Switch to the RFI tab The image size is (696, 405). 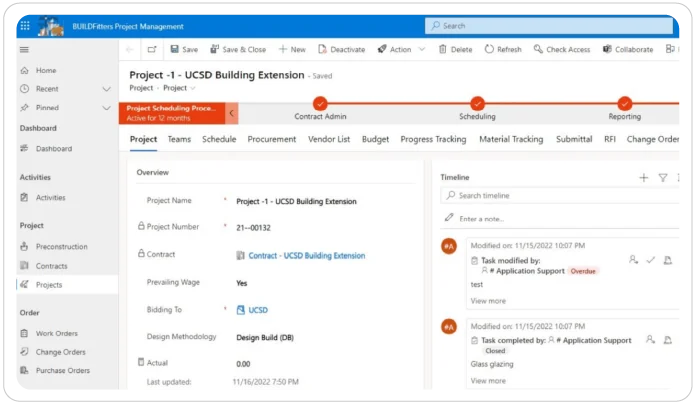(x=610, y=139)
